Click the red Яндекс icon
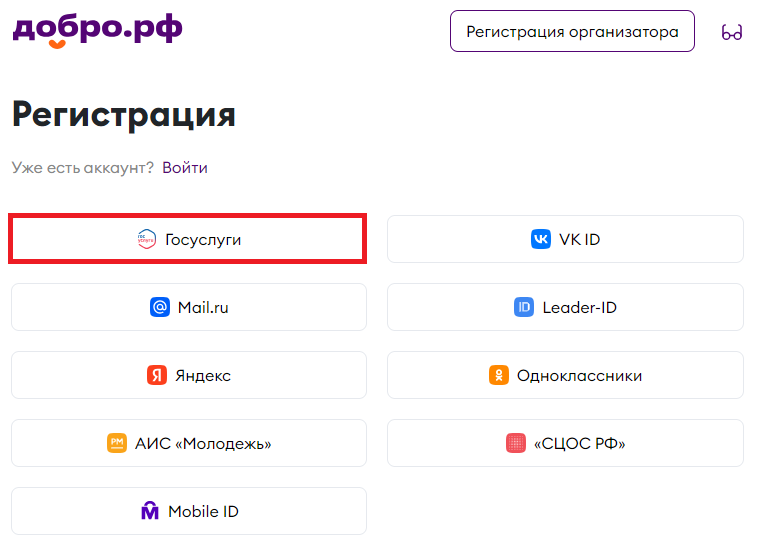Screen dimensions: 759x543 click(x=157, y=375)
